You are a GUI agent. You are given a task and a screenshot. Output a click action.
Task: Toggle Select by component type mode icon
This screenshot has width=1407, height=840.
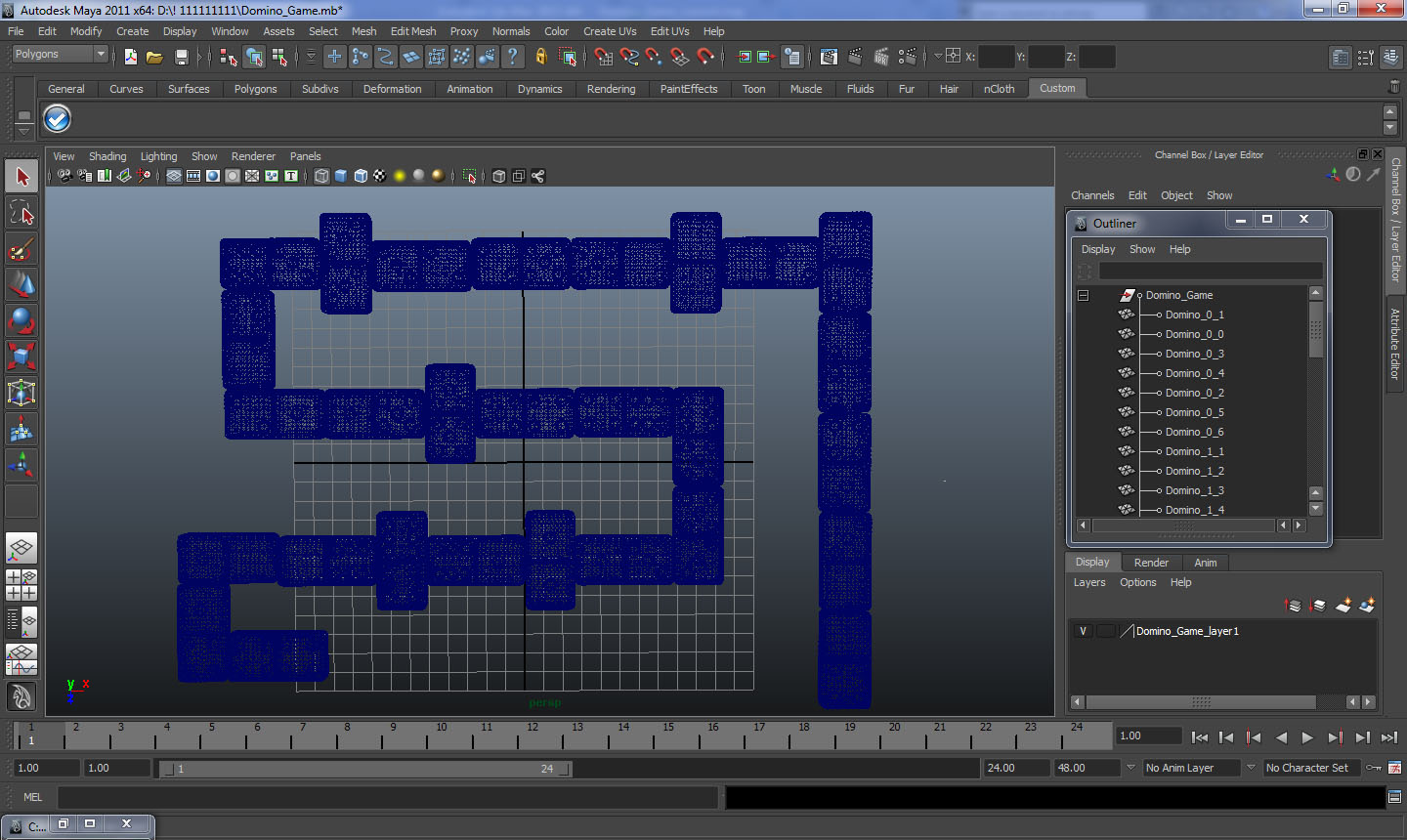click(279, 57)
